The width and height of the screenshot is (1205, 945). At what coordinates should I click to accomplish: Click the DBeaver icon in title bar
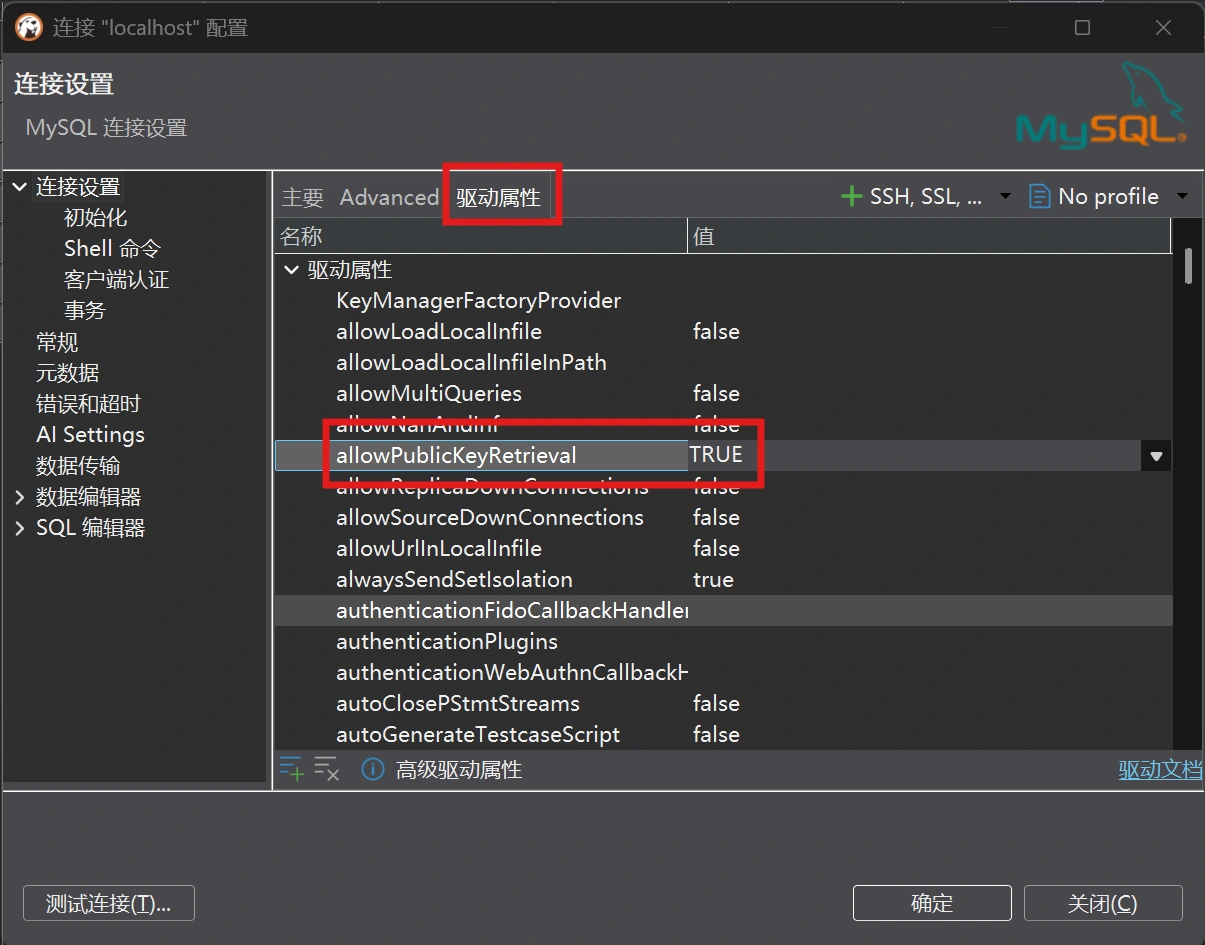[28, 28]
